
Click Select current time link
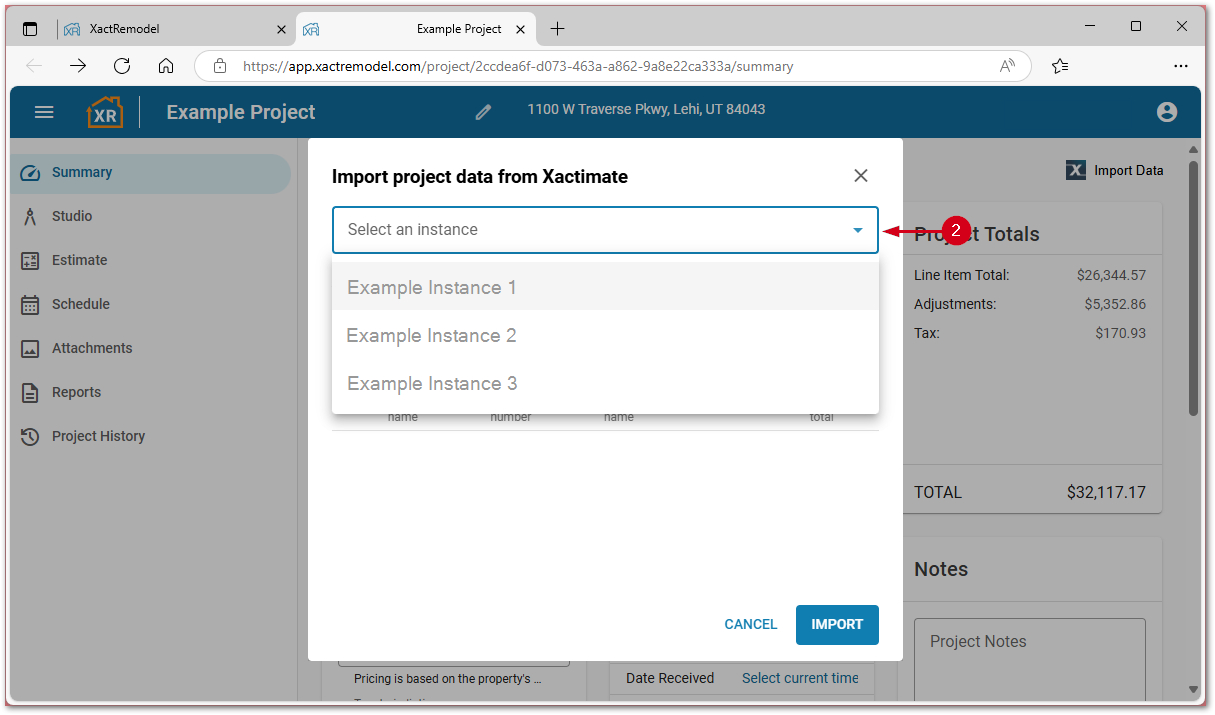pyautogui.click(x=800, y=678)
